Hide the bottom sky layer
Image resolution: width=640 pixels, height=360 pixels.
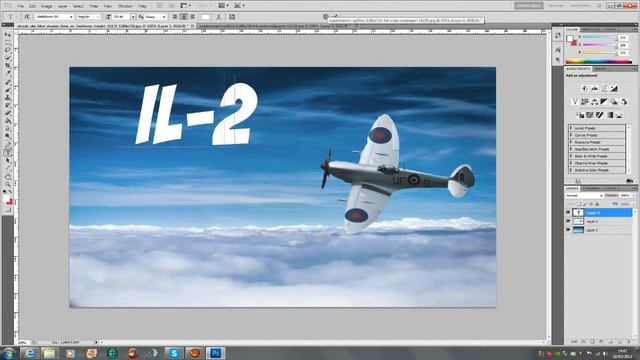click(x=568, y=230)
